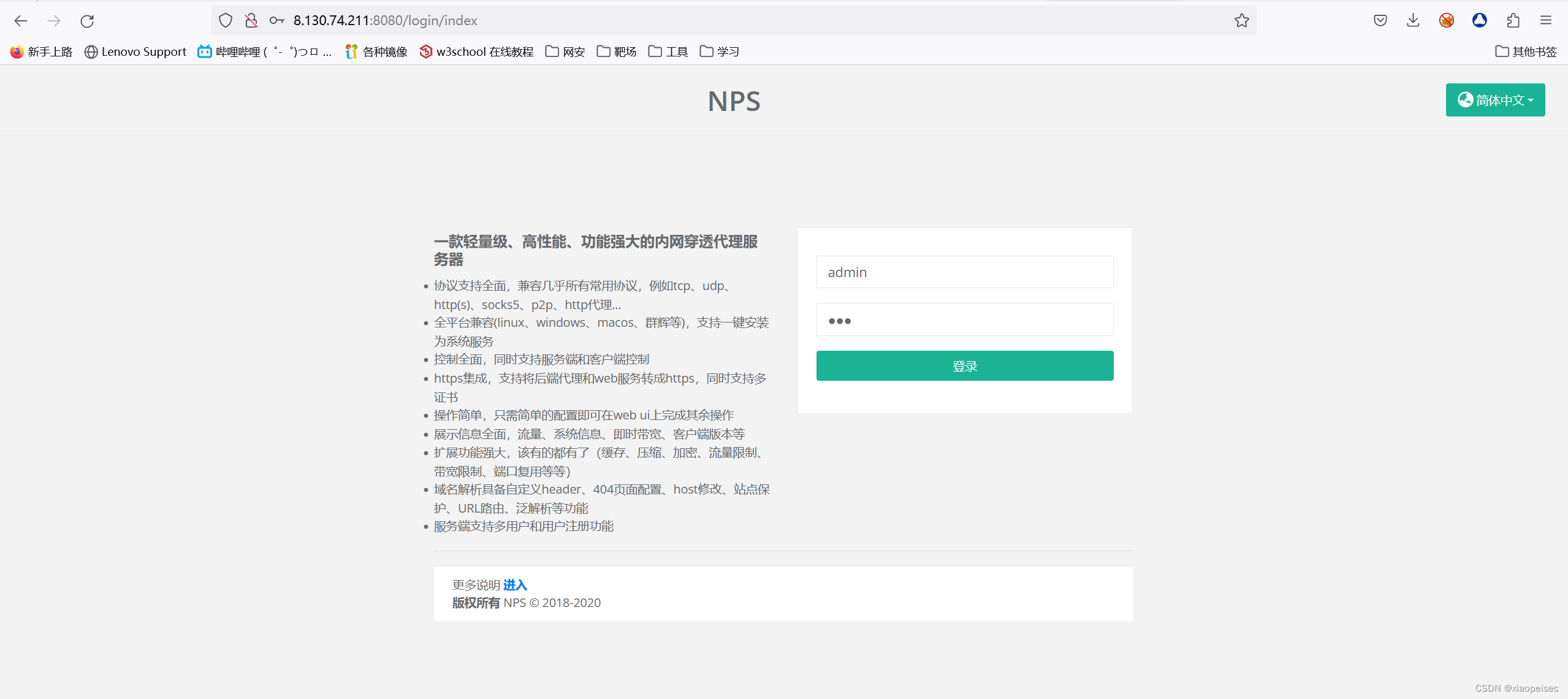Open the Firefox hamburger menu
Screen dimensions: 1568x699
coord(1545,21)
